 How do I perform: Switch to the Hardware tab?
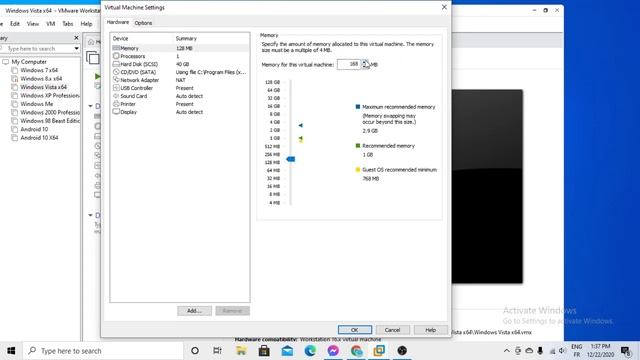coord(118,22)
